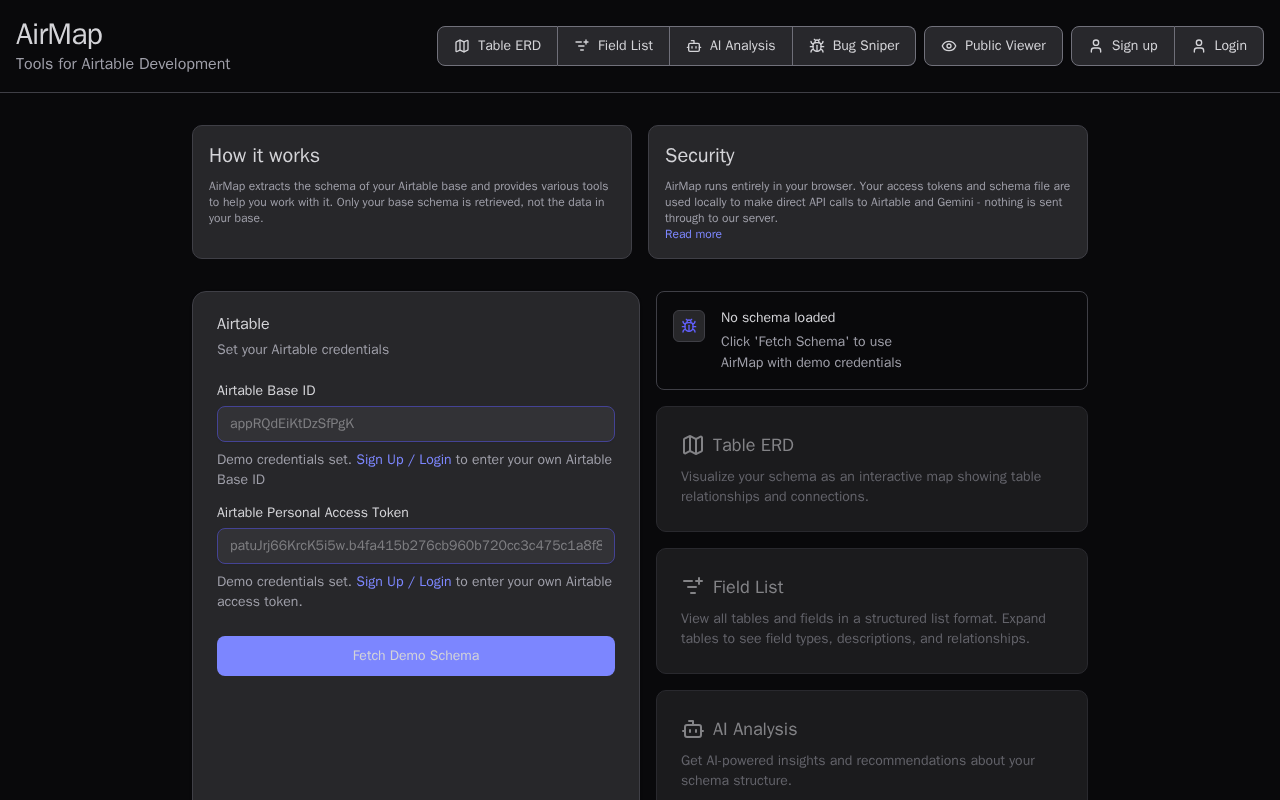The height and width of the screenshot is (800, 1280).
Task: Open the Table ERD tab in navigation
Action: click(x=498, y=46)
